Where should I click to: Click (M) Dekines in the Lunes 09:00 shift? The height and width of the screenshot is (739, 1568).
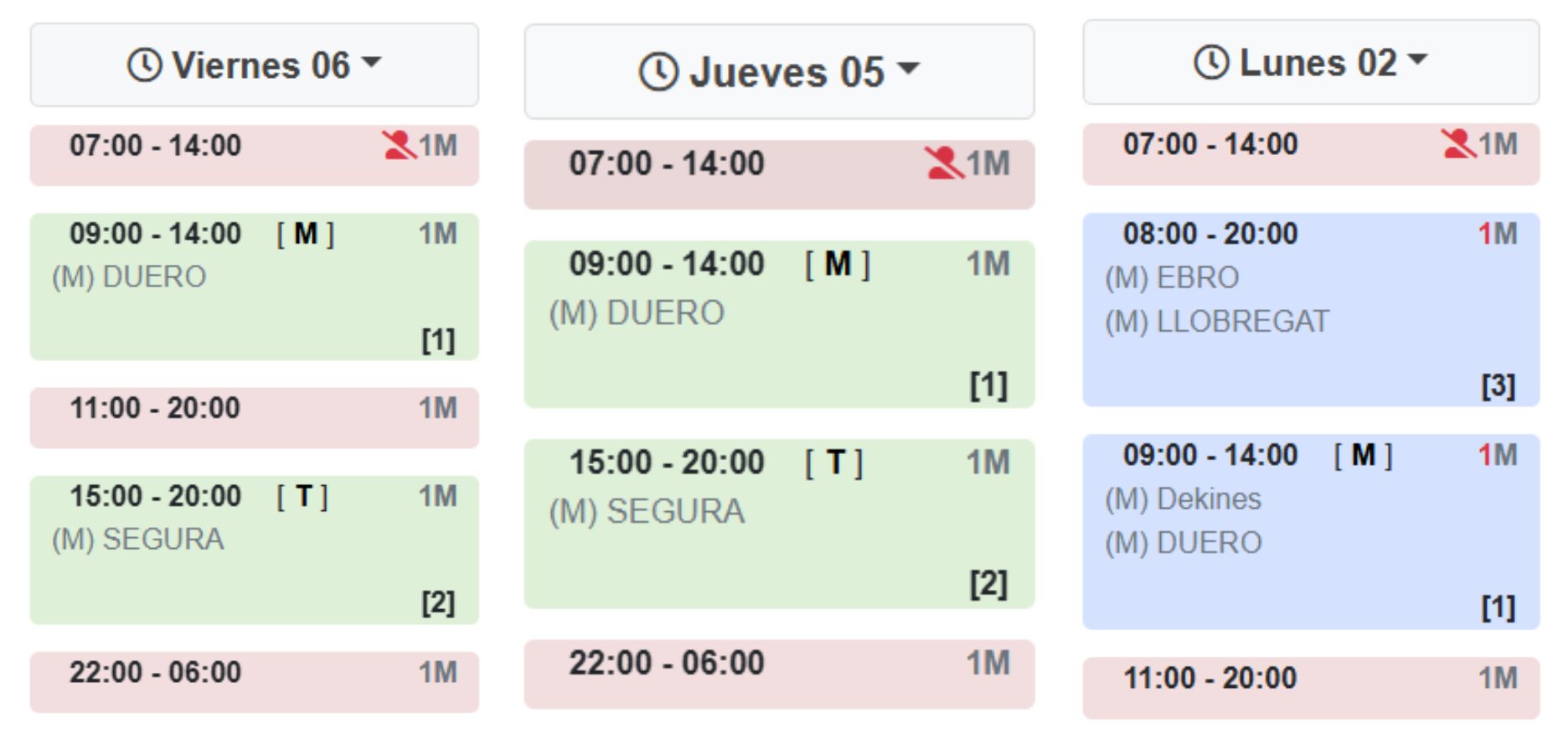point(1183,499)
